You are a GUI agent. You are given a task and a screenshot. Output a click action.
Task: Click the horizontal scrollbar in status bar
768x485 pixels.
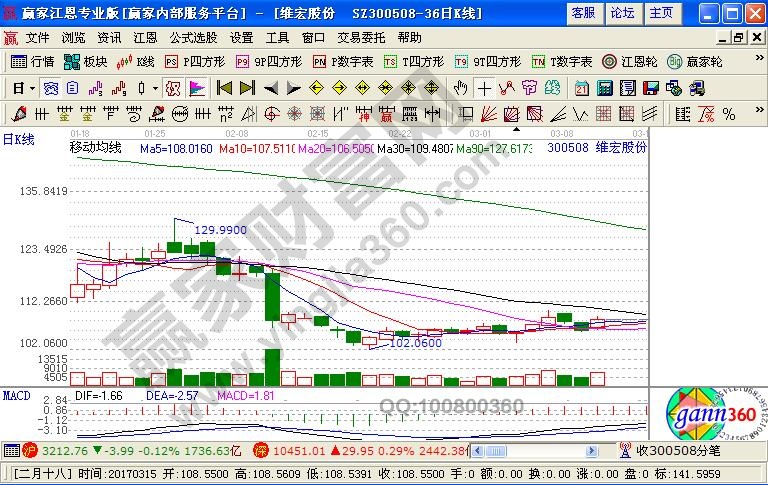[x=540, y=452]
